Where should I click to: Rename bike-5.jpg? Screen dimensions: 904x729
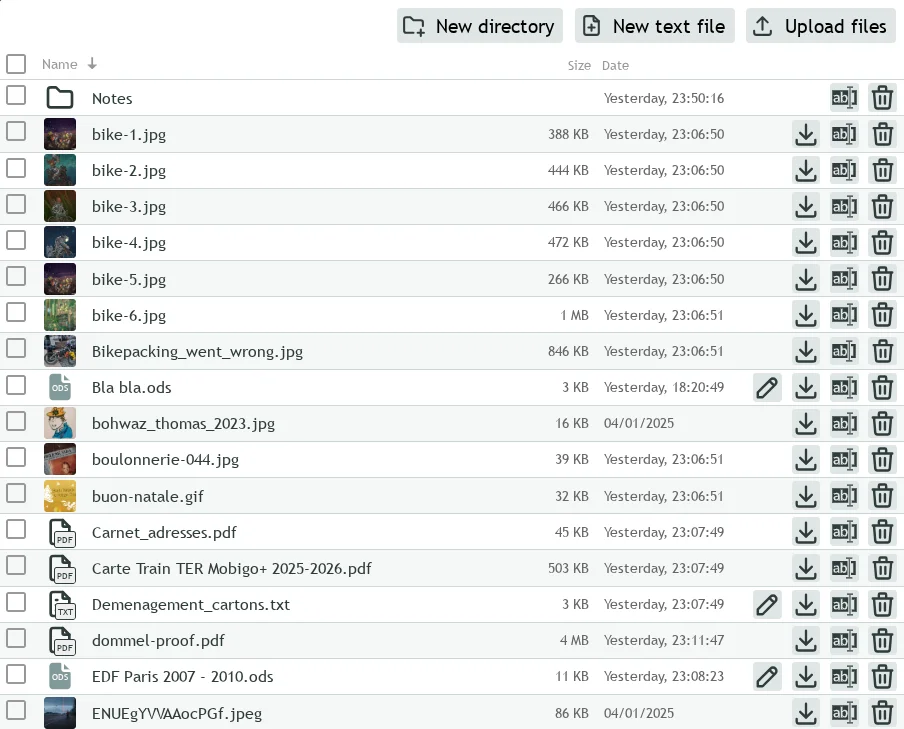(844, 279)
